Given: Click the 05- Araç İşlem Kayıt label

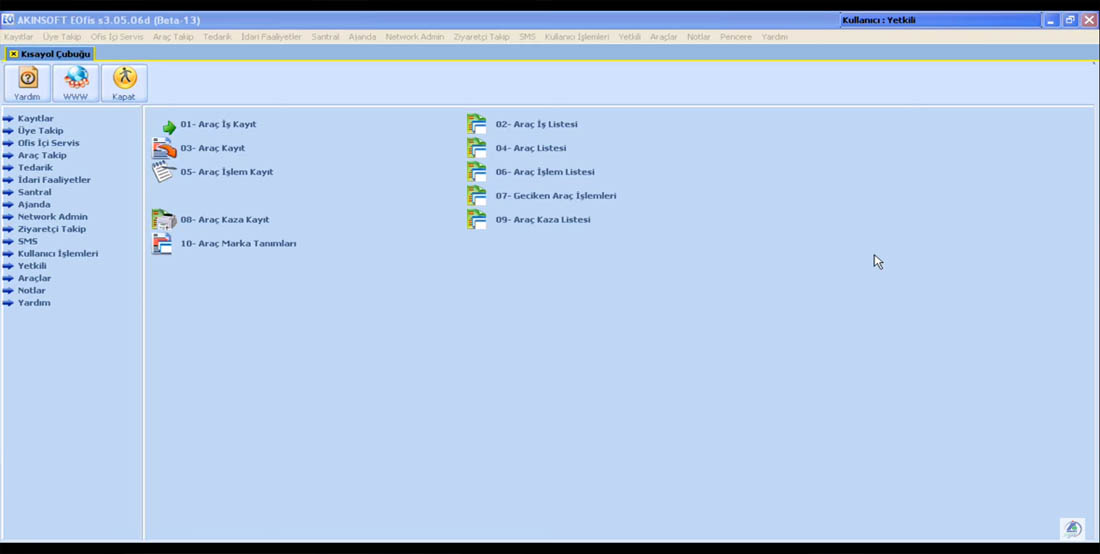Looking at the screenshot, I should coord(227,172).
